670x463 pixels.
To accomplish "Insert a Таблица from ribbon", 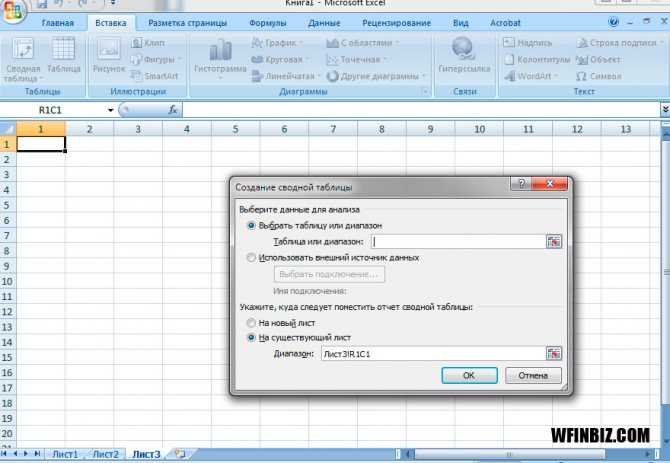I will (x=63, y=55).
